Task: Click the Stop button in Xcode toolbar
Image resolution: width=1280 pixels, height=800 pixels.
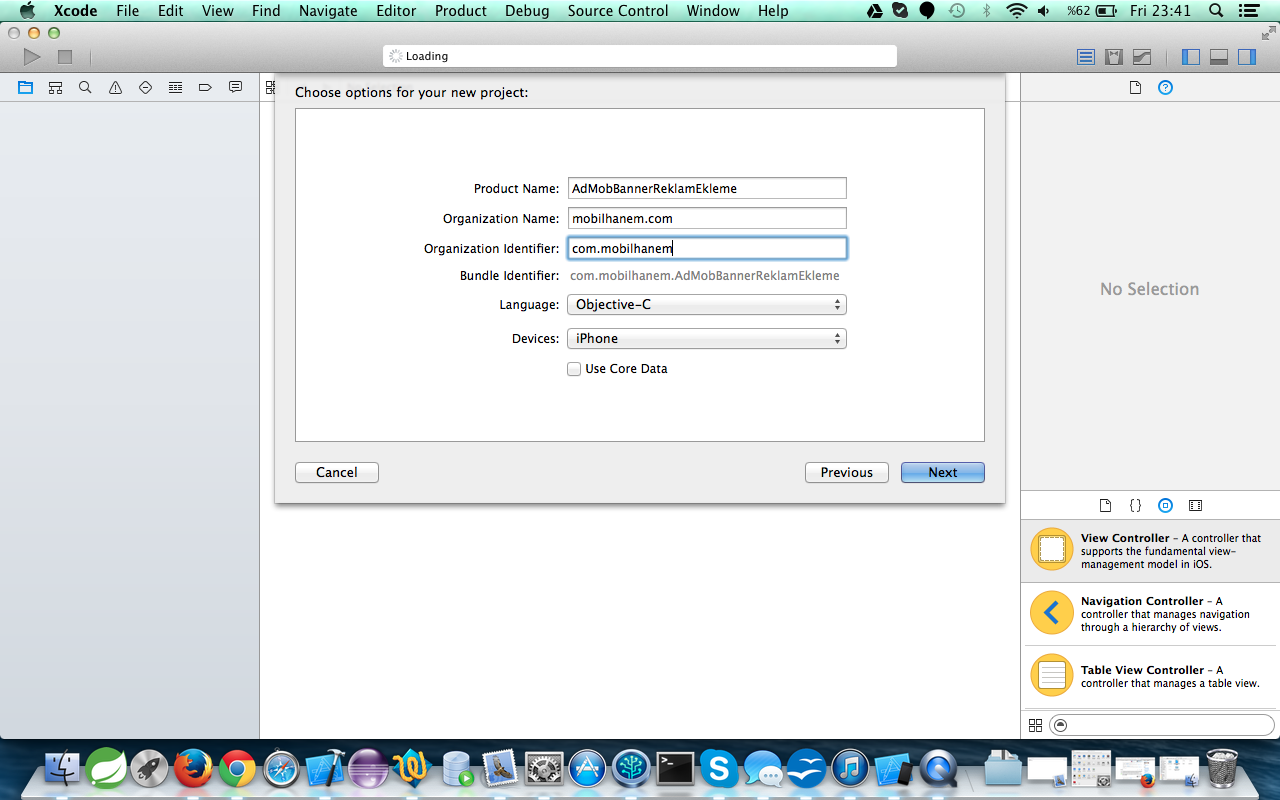Action: point(65,57)
